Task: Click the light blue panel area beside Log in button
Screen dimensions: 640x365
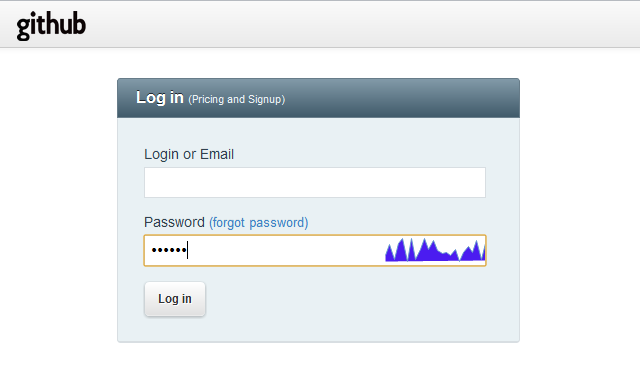Action: (347, 300)
